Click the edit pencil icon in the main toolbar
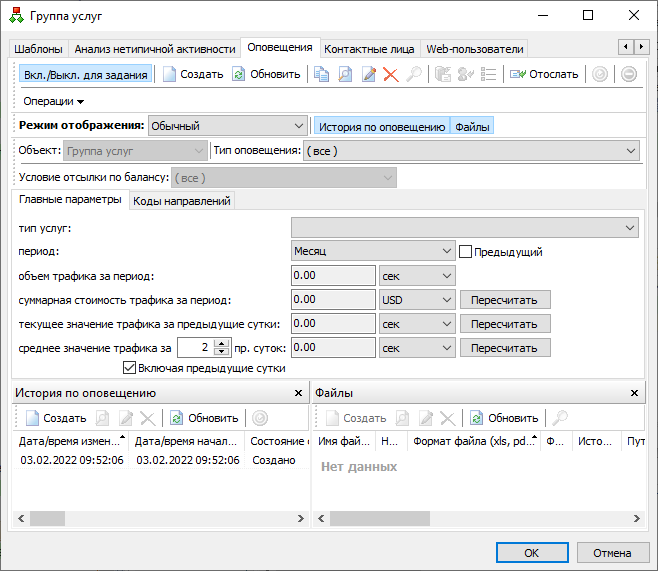The image size is (658, 571). point(368,74)
